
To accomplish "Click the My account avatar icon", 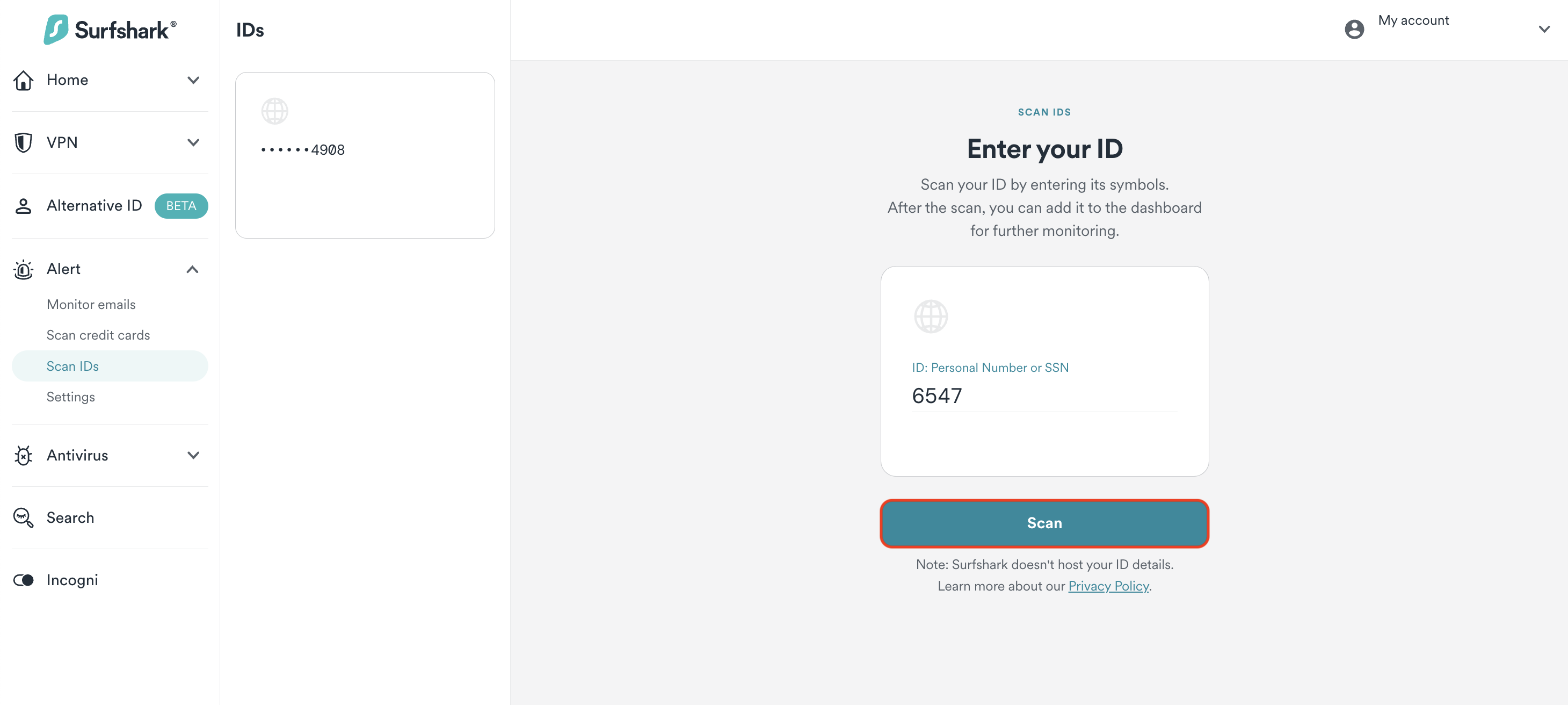I will point(1354,28).
